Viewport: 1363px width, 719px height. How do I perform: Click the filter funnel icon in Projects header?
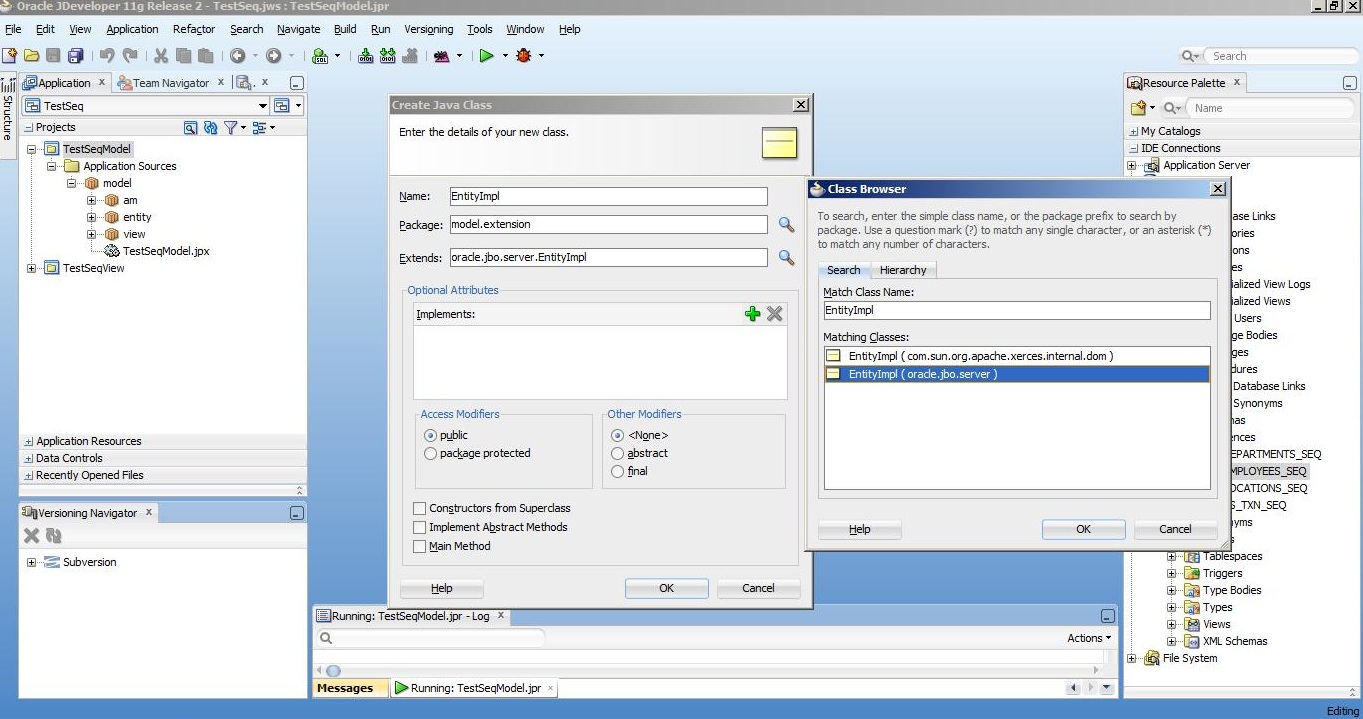pos(230,128)
